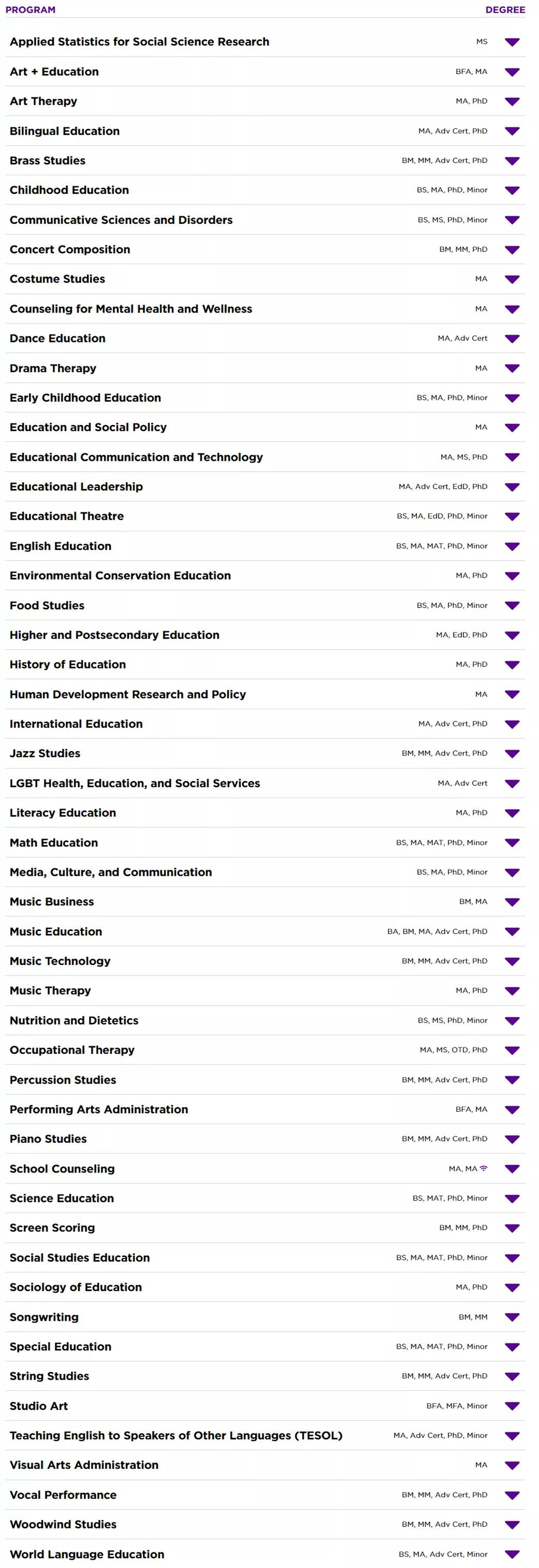The image size is (539, 1568).
Task: Expand Jazz Studies row arrow
Action: [512, 754]
